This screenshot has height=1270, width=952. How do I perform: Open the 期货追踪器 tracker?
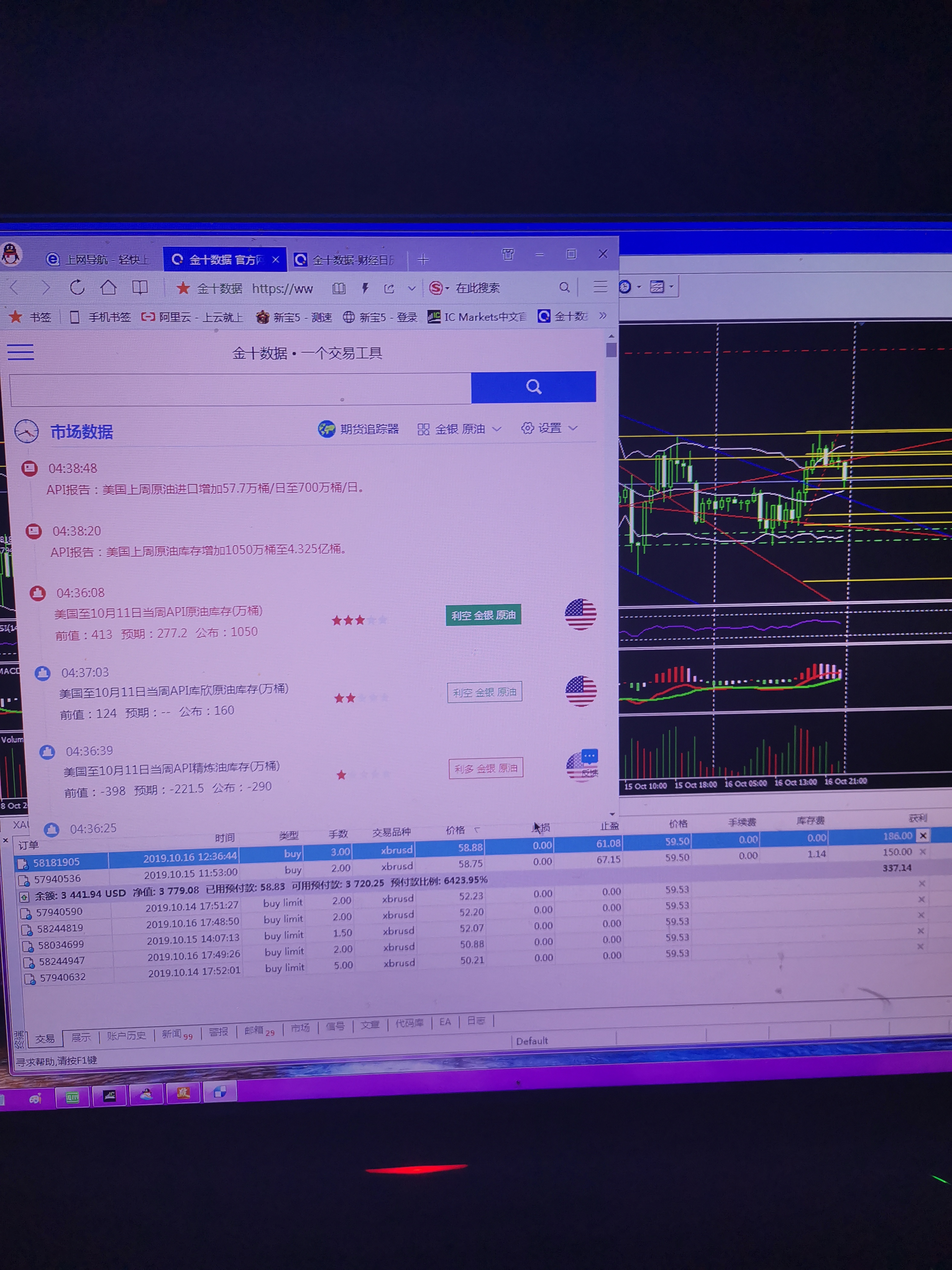[x=359, y=429]
